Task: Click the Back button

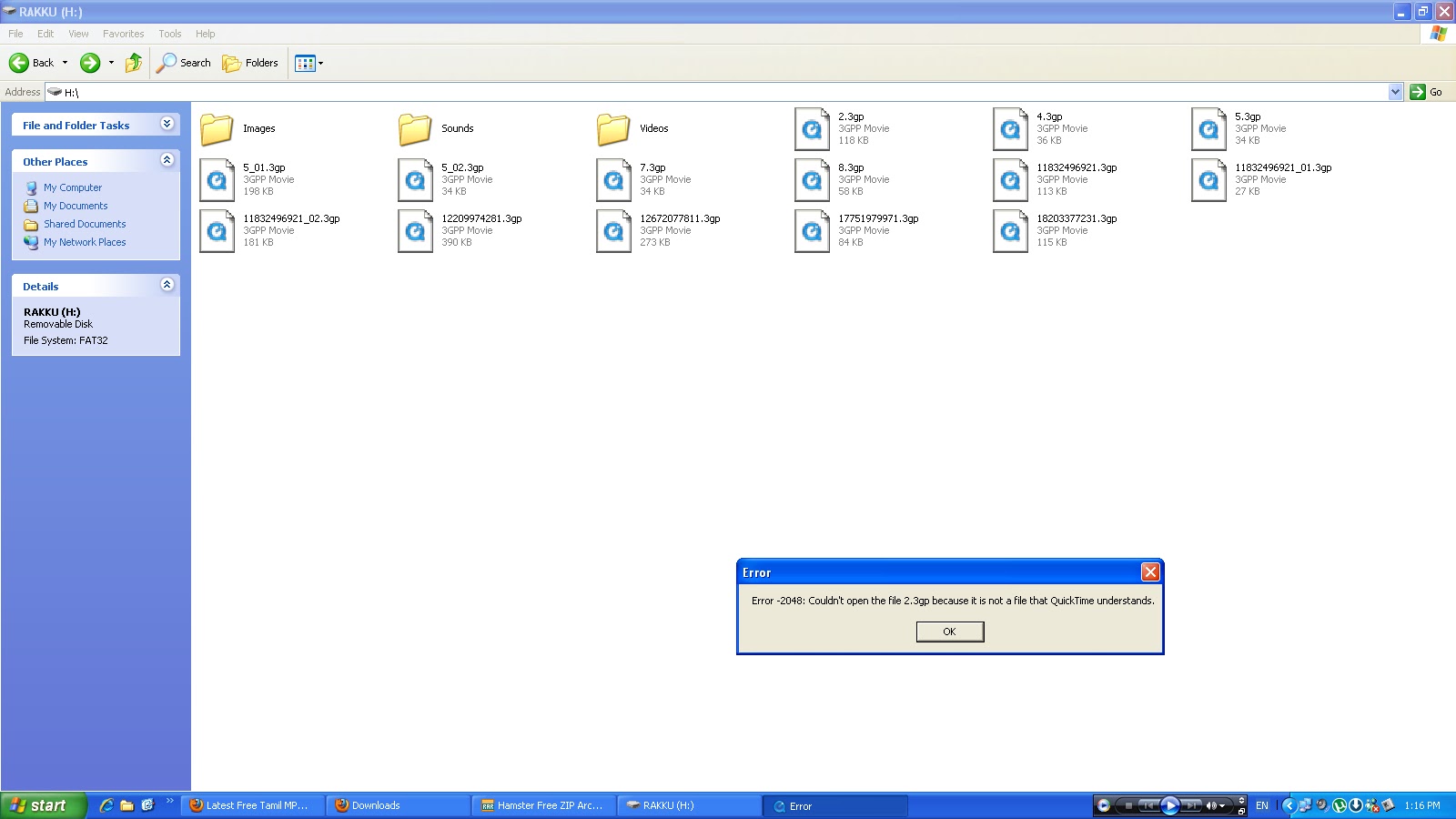Action: coord(32,63)
